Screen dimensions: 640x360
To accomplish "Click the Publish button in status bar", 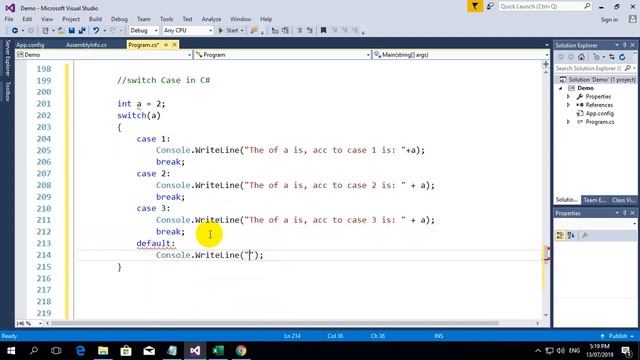I will [617, 336].
